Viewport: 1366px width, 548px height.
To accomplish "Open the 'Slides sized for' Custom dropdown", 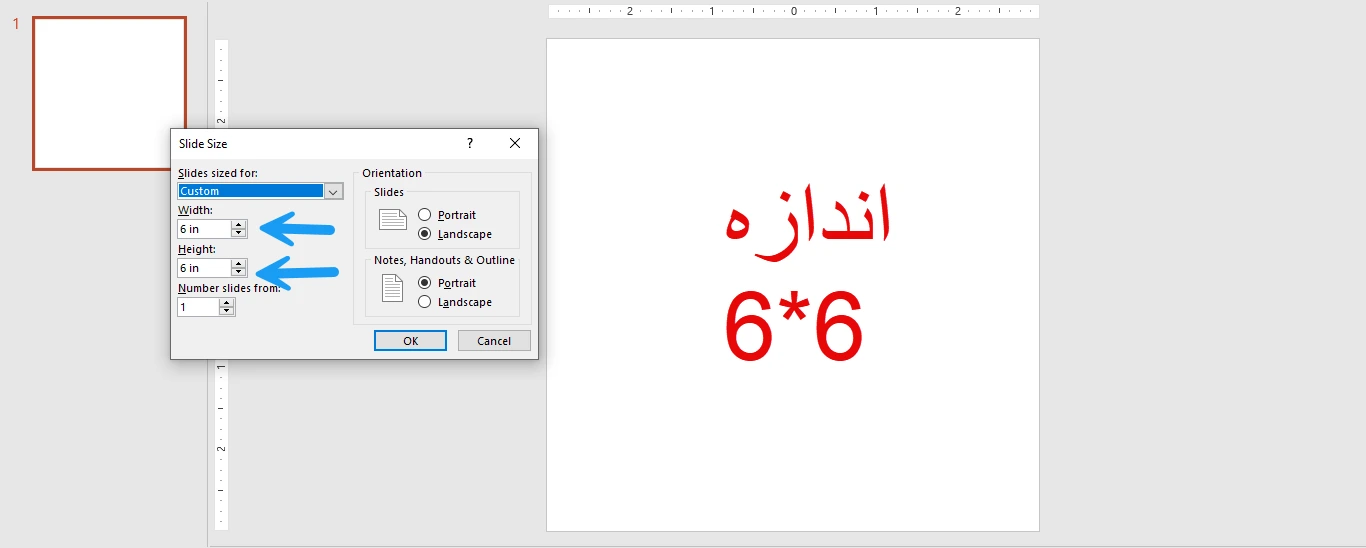I will (334, 191).
